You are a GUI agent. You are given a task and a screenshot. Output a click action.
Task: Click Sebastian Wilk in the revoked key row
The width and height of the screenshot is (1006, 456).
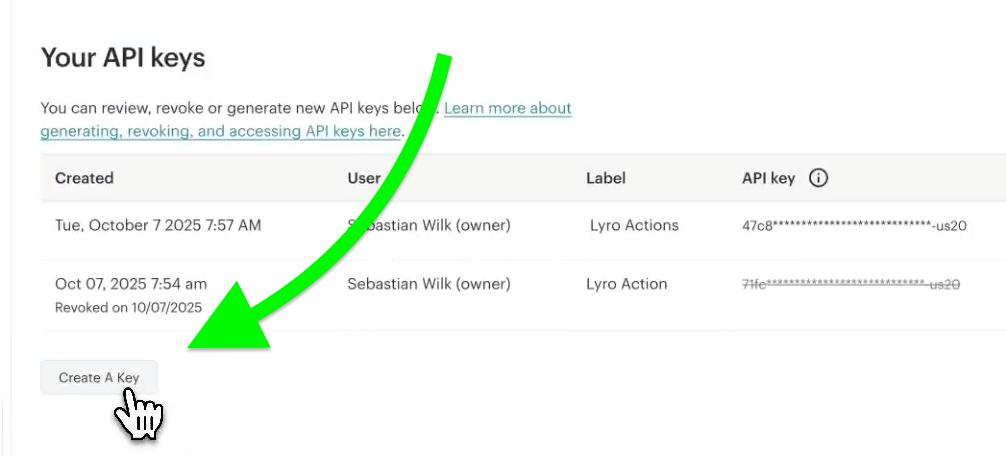click(429, 284)
